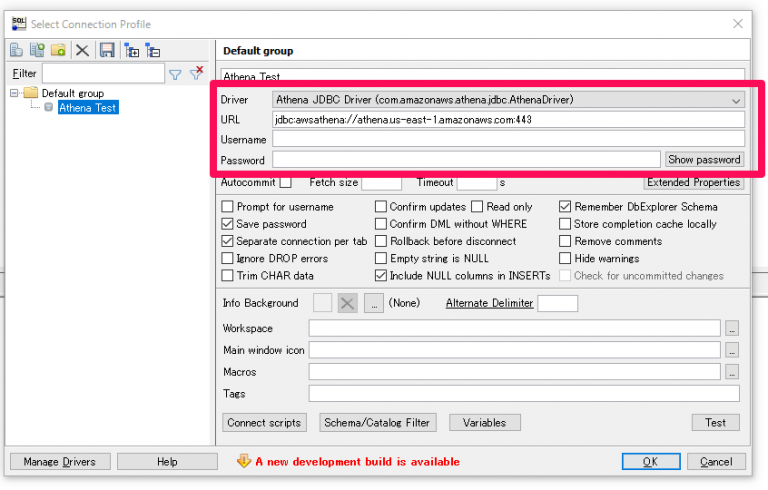
Task: Click the Cancel button
Action: pos(716,462)
